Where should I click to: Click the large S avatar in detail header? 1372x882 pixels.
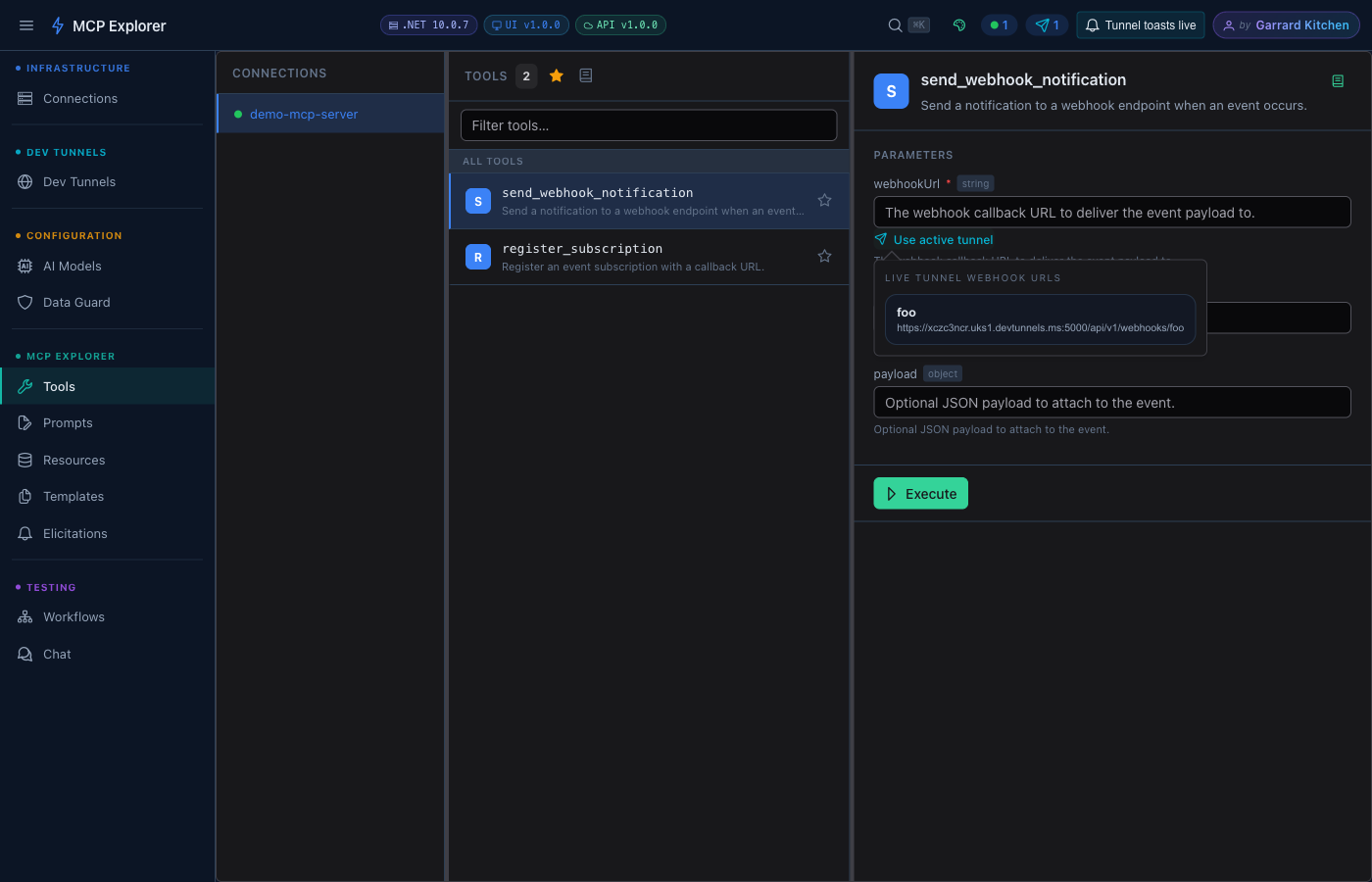(x=891, y=91)
